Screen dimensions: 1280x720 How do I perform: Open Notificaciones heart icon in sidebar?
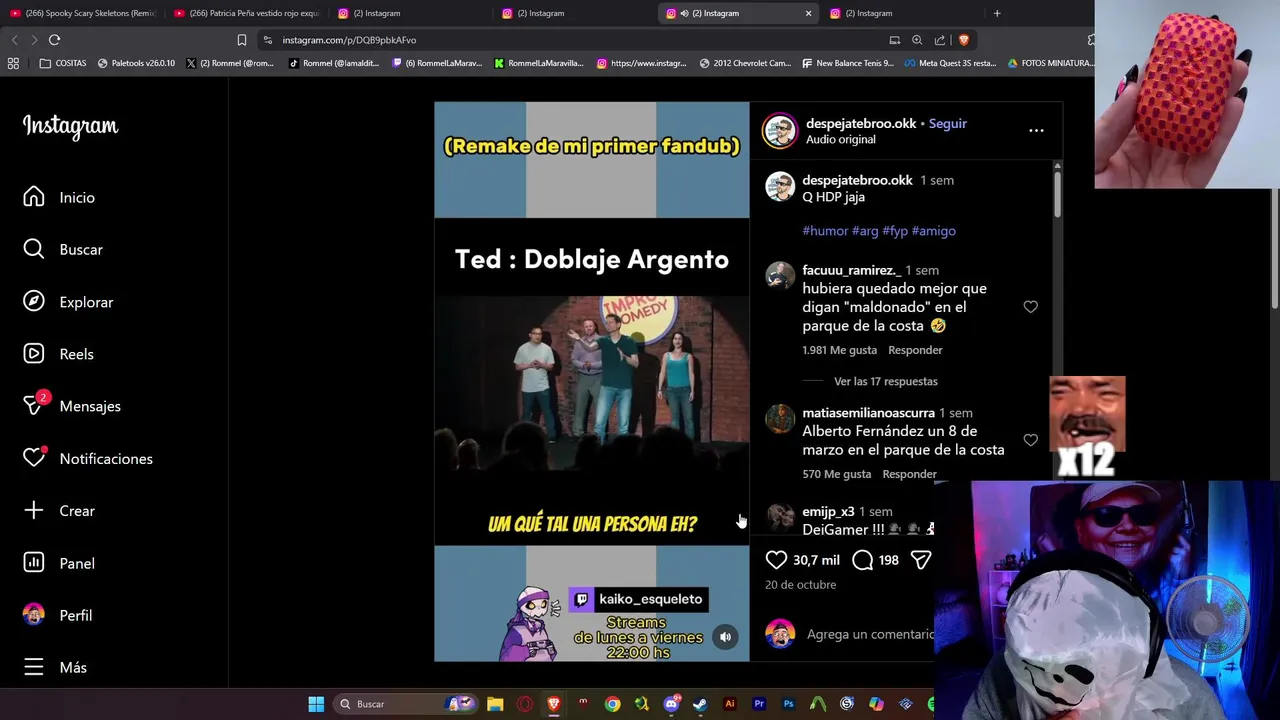[34, 458]
